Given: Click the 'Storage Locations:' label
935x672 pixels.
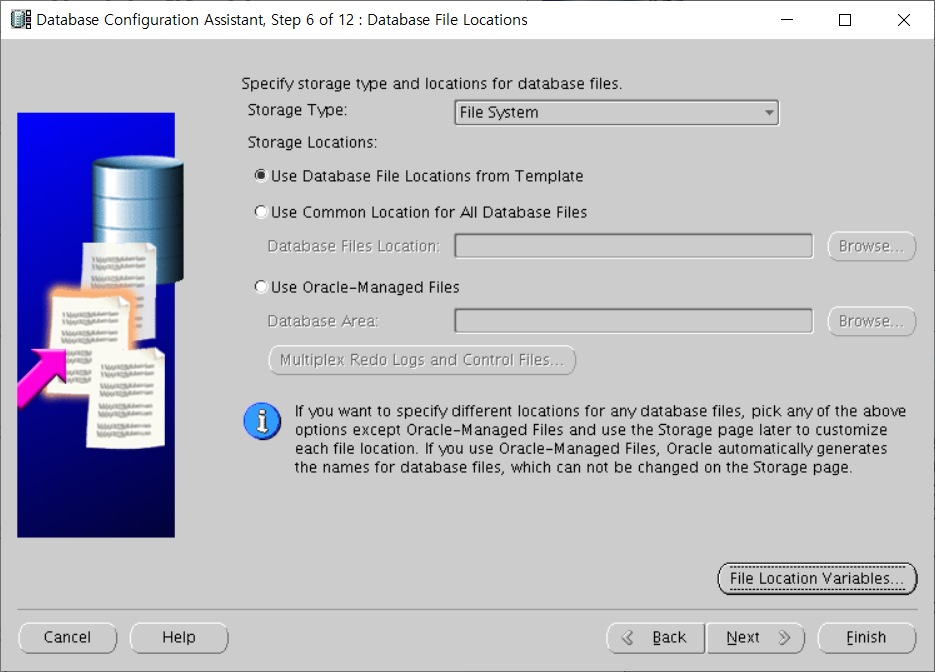Looking at the screenshot, I should click(312, 143).
